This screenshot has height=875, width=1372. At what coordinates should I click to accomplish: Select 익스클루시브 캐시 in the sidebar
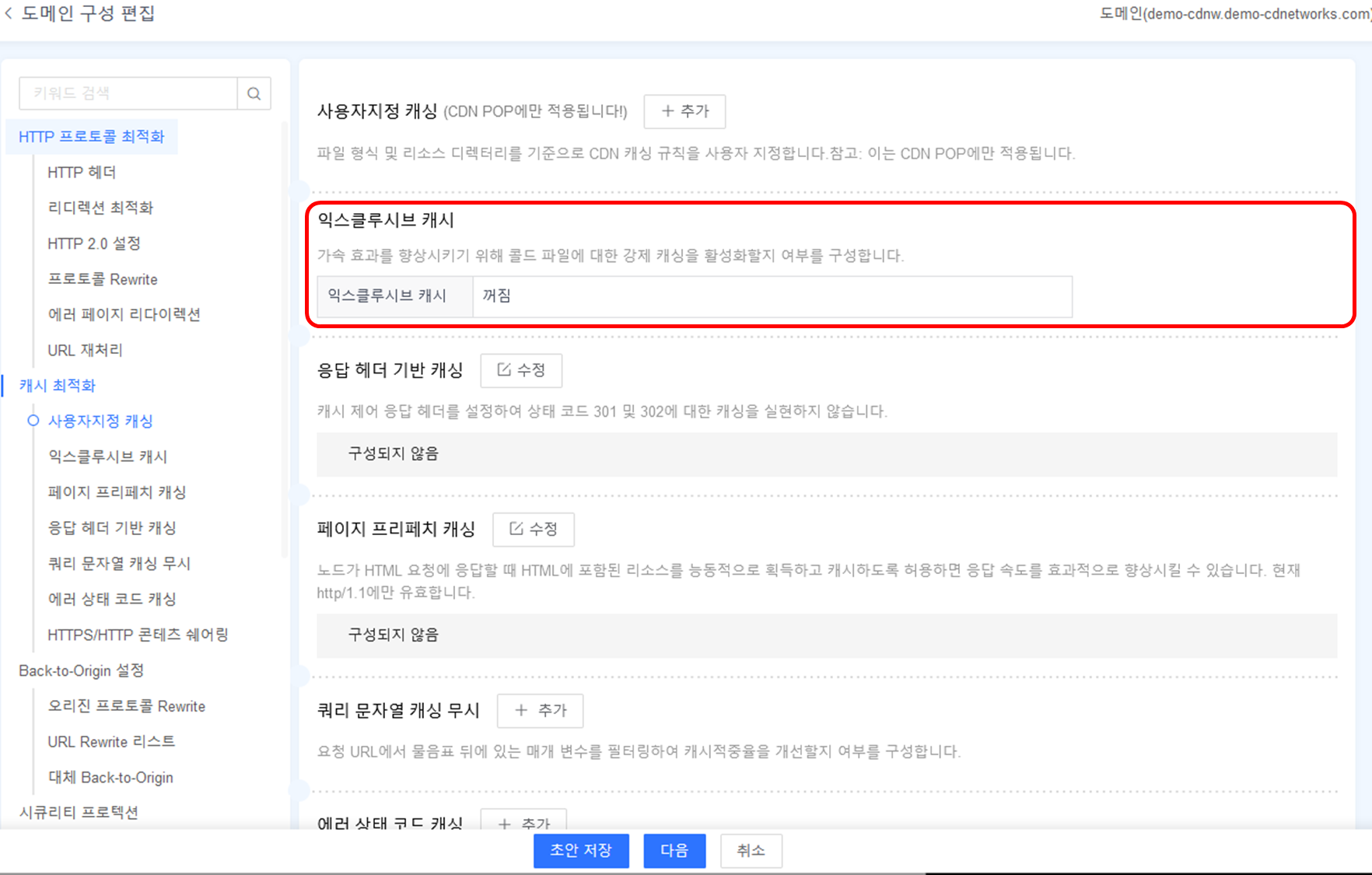pos(107,457)
